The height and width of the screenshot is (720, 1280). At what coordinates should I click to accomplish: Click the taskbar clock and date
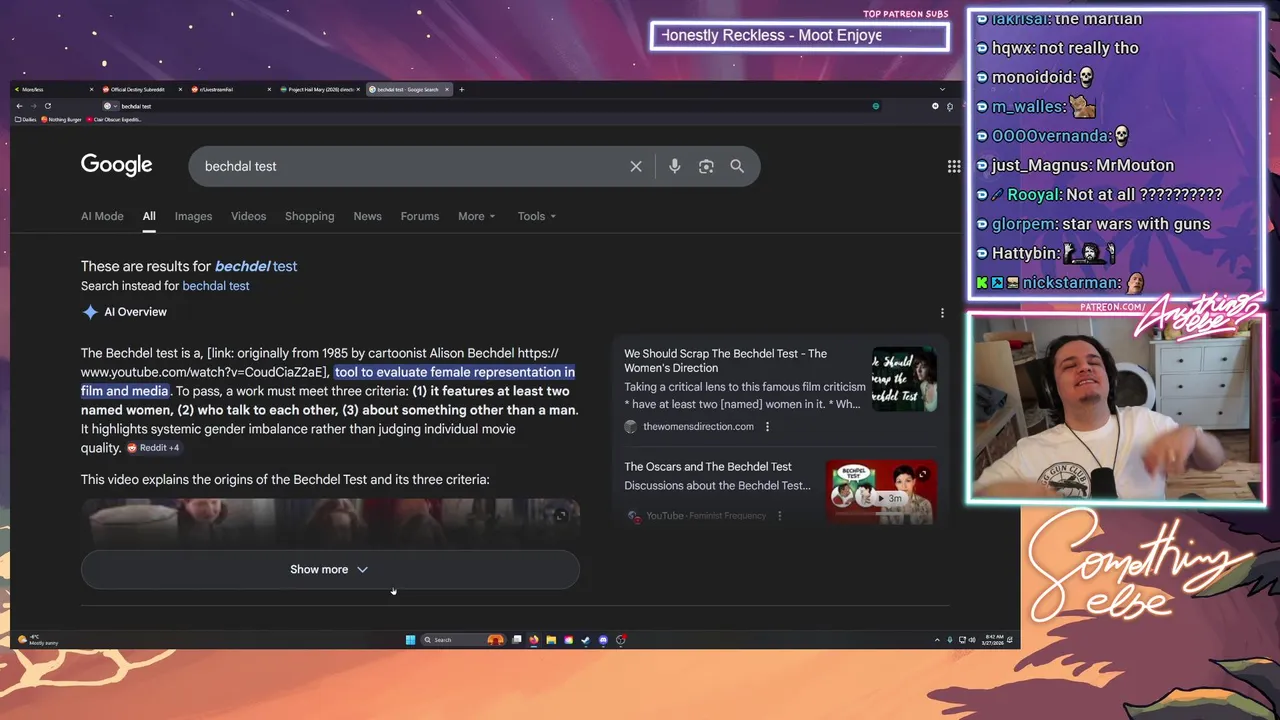click(995, 640)
